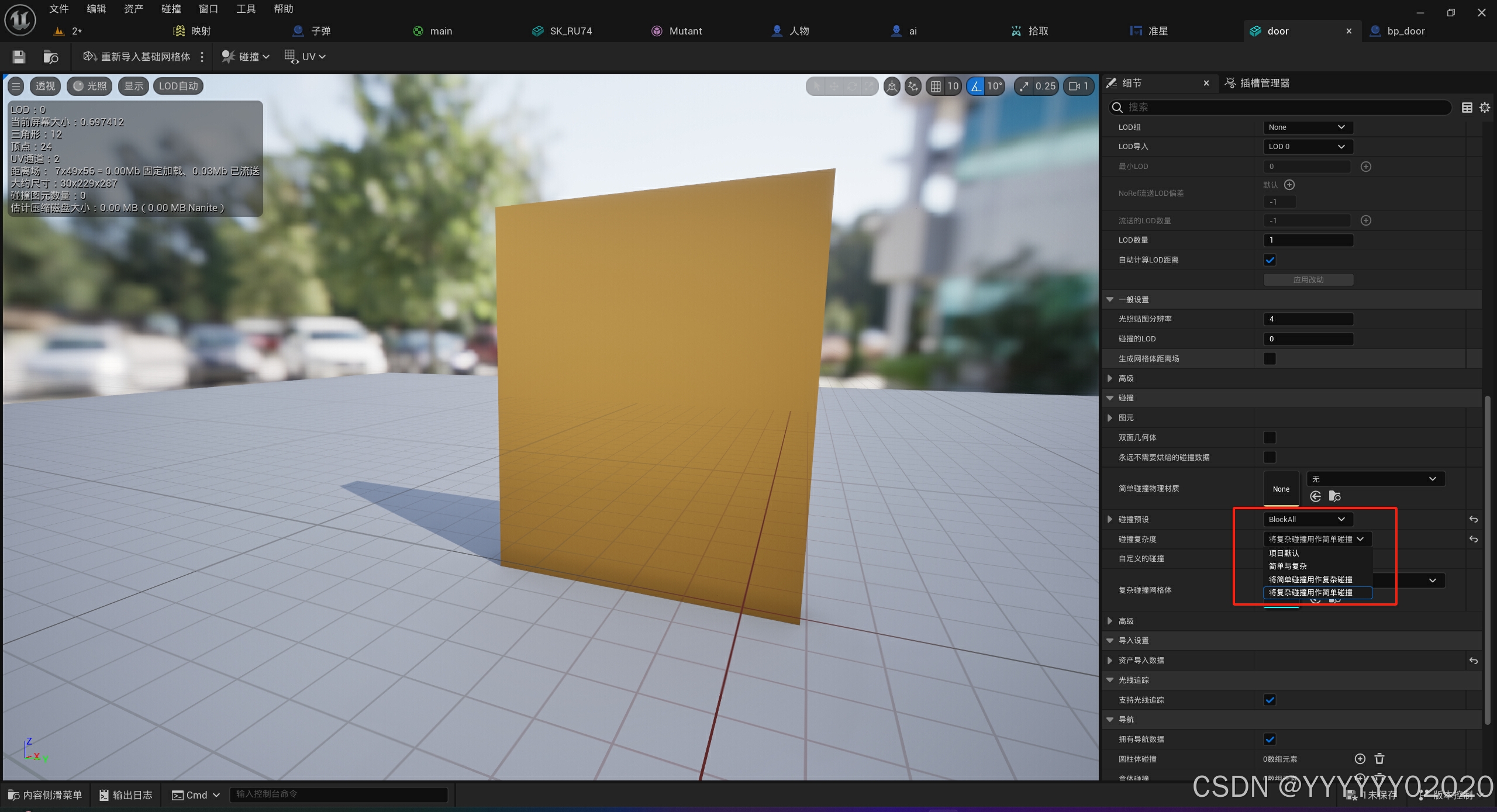Click the camera speed icon
The image size is (1497, 812).
(1075, 87)
